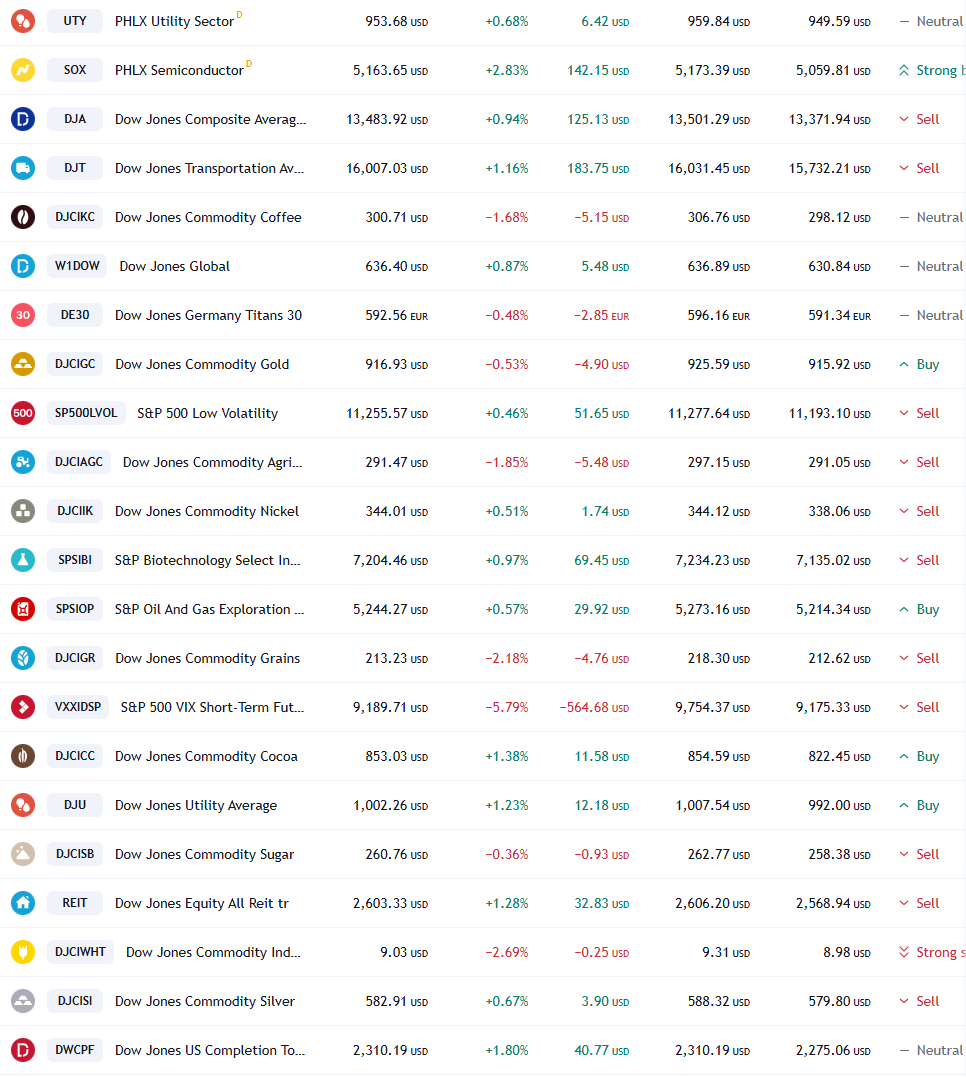Viewport: 966px width, 1077px height.
Task: Click the 592.56 EUR price of DE30
Action: click(396, 315)
